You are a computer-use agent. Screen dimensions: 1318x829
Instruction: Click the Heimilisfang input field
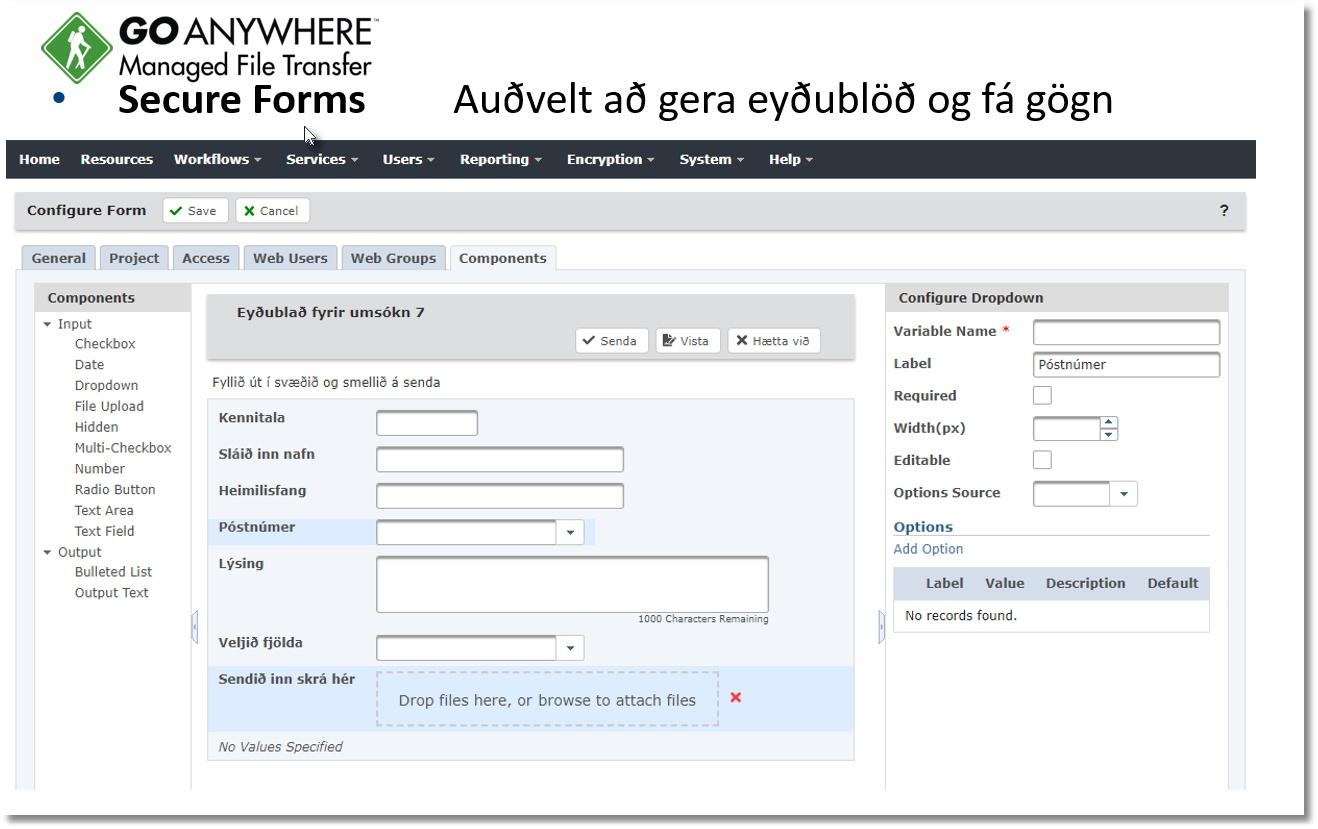tap(500, 496)
